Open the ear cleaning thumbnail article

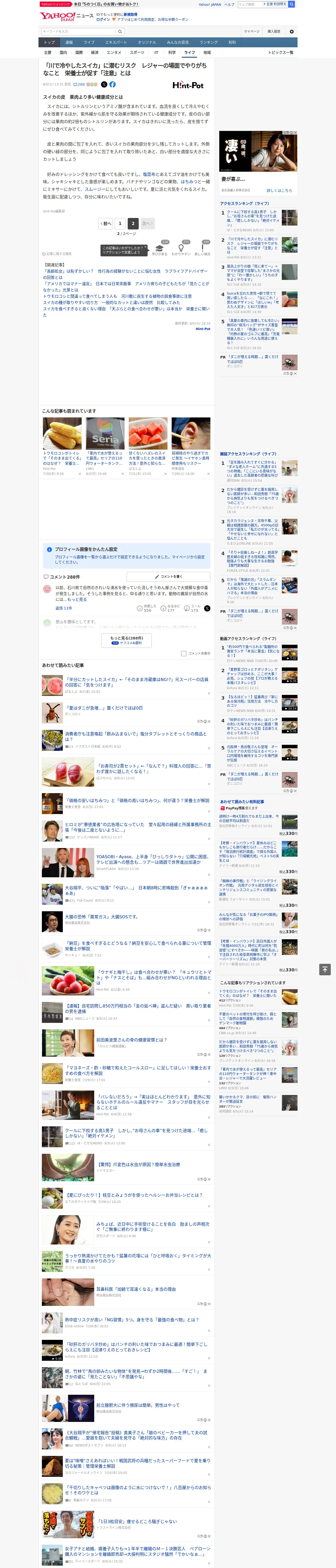(x=191, y=433)
